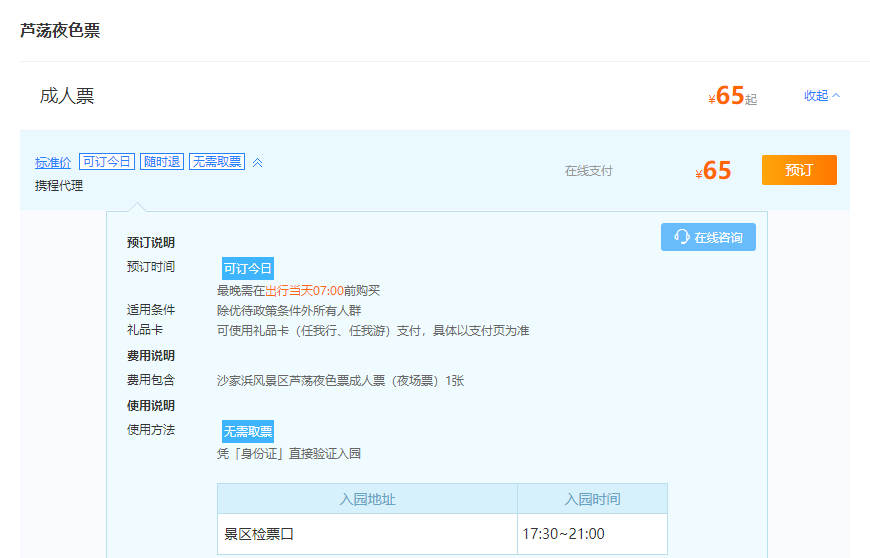Click 预订说明 section heading
870x558 pixels.
(150, 243)
